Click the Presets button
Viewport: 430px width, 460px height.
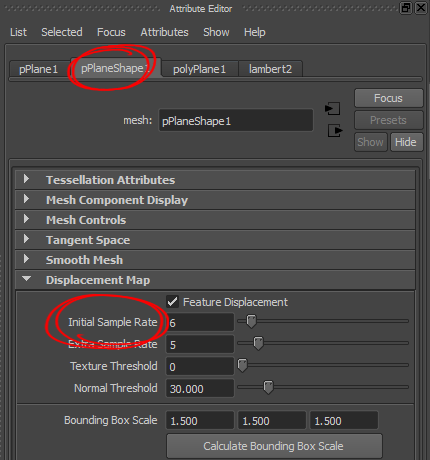click(389, 120)
